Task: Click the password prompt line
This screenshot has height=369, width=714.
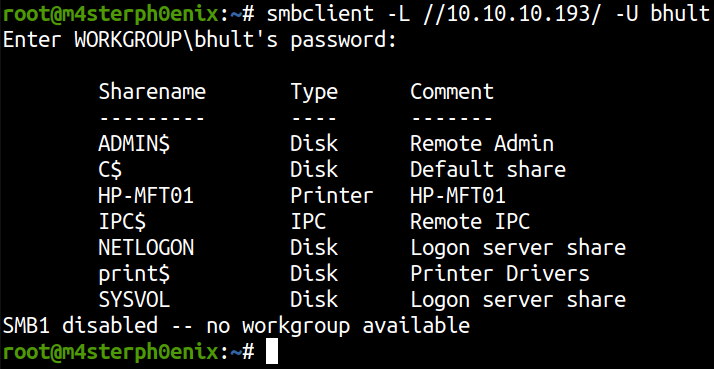Action: pos(199,41)
